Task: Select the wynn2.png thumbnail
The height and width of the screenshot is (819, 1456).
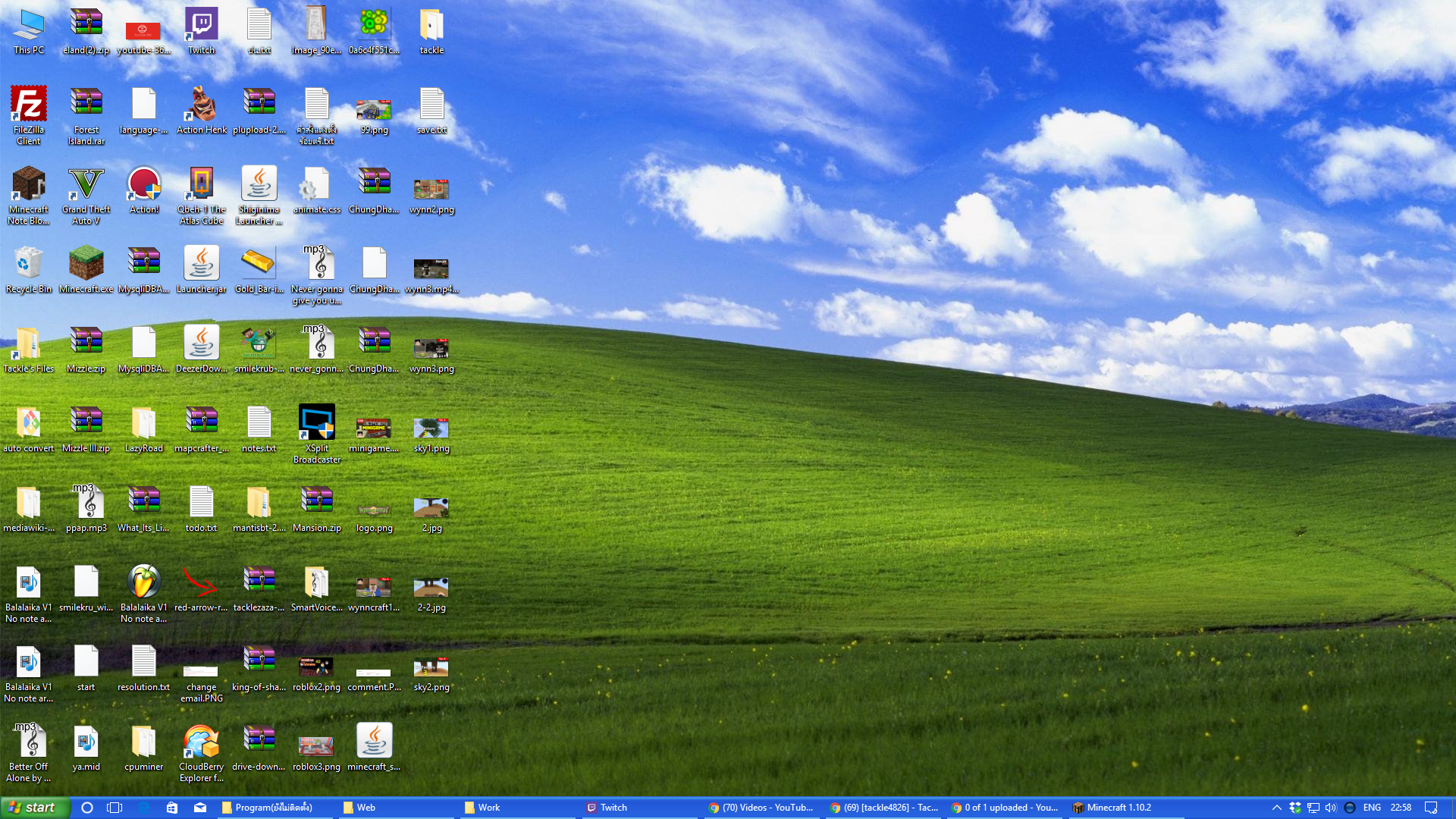Action: point(432,196)
